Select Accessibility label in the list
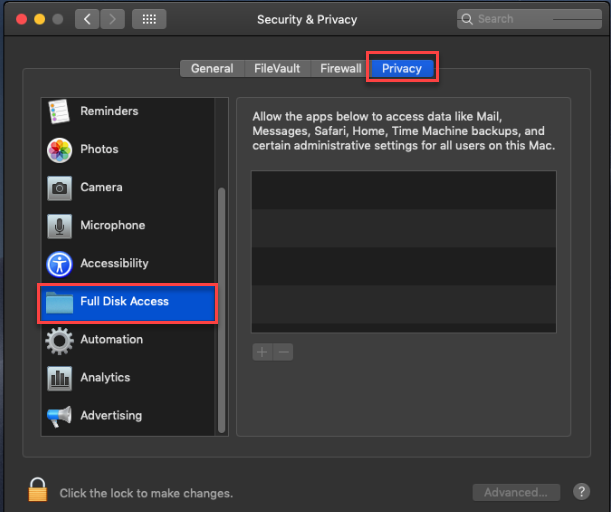The height and width of the screenshot is (512, 611). 114,263
